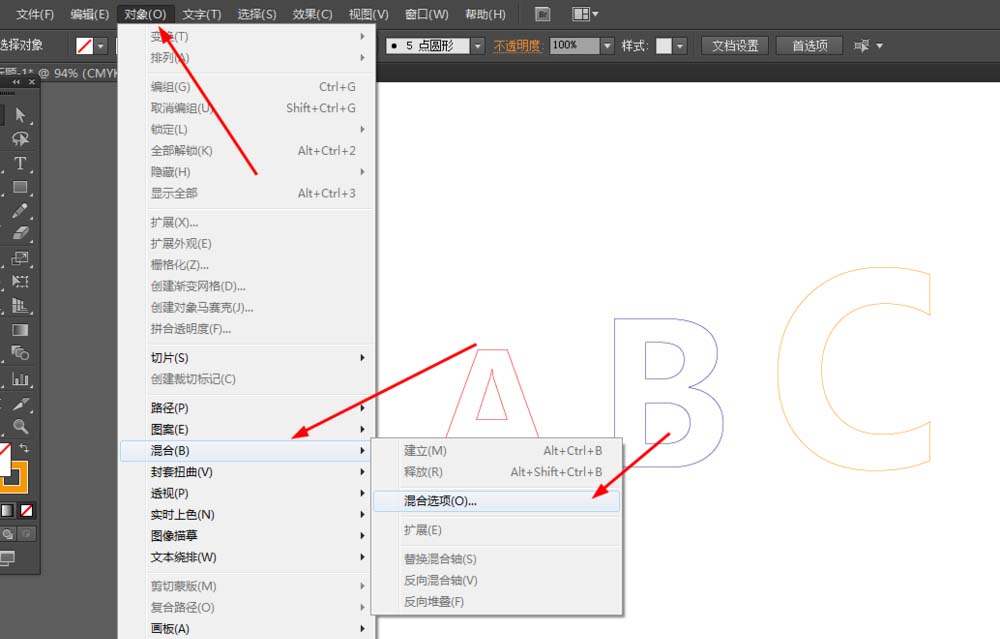Swap fill and stroke colors
The image size is (1000, 639).
click(x=25, y=447)
